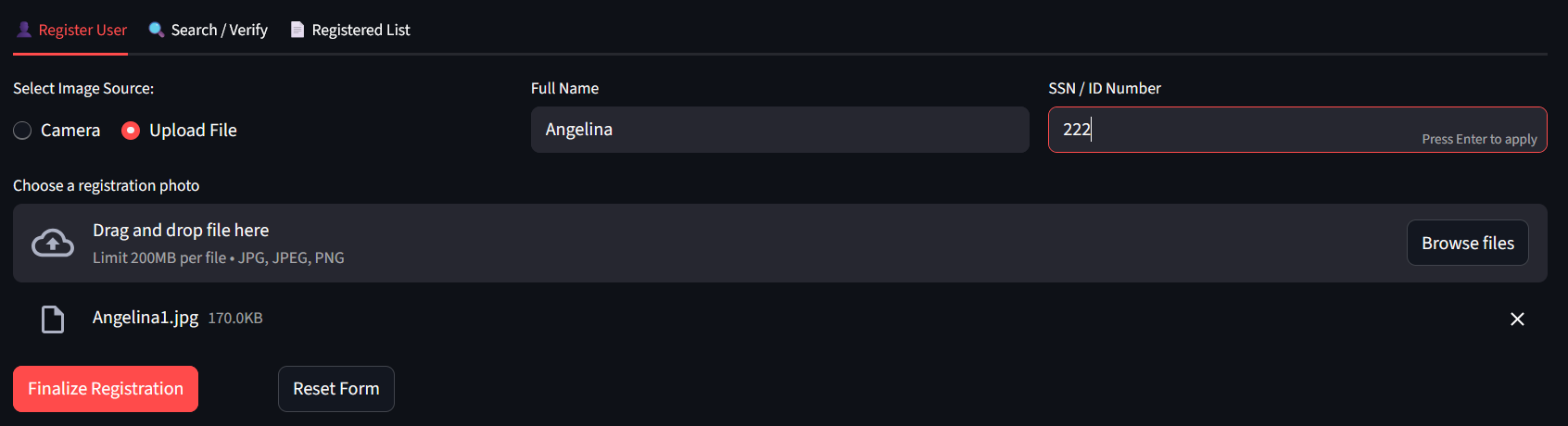Select the Camera radio button

click(x=23, y=131)
